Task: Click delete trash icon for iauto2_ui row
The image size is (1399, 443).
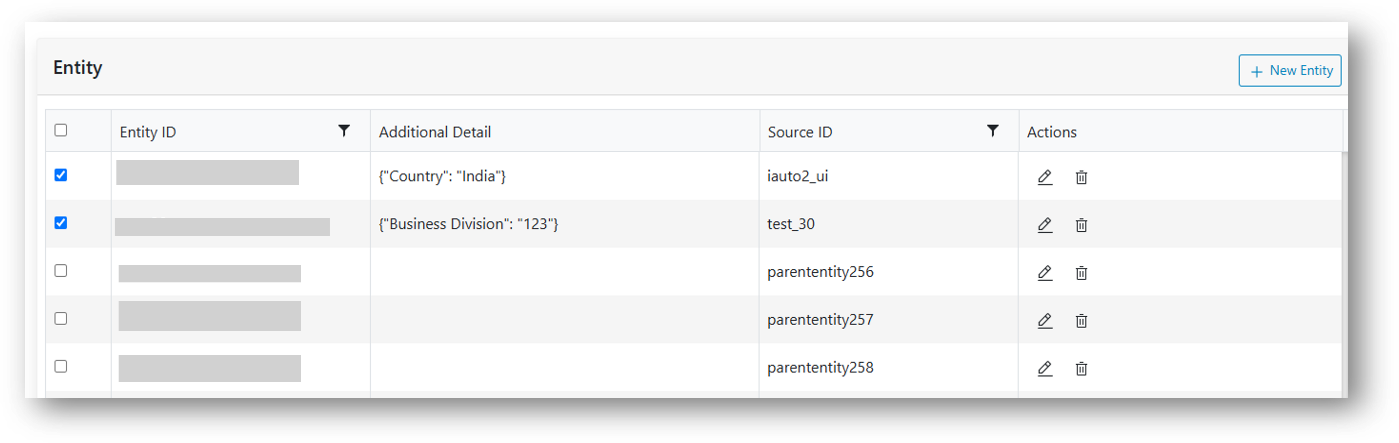Action: coord(1081,177)
